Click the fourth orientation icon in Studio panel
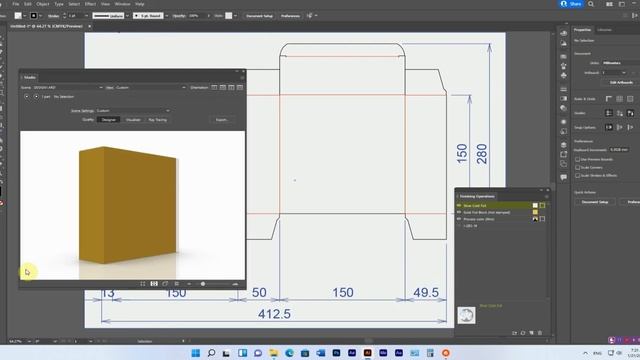Image resolution: width=640 pixels, height=360 pixels. (240, 87)
